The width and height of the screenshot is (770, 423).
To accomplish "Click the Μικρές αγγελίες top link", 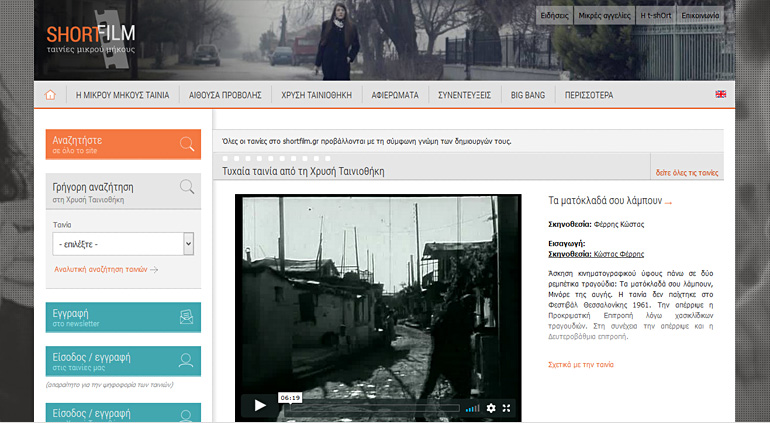I will click(x=605, y=15).
